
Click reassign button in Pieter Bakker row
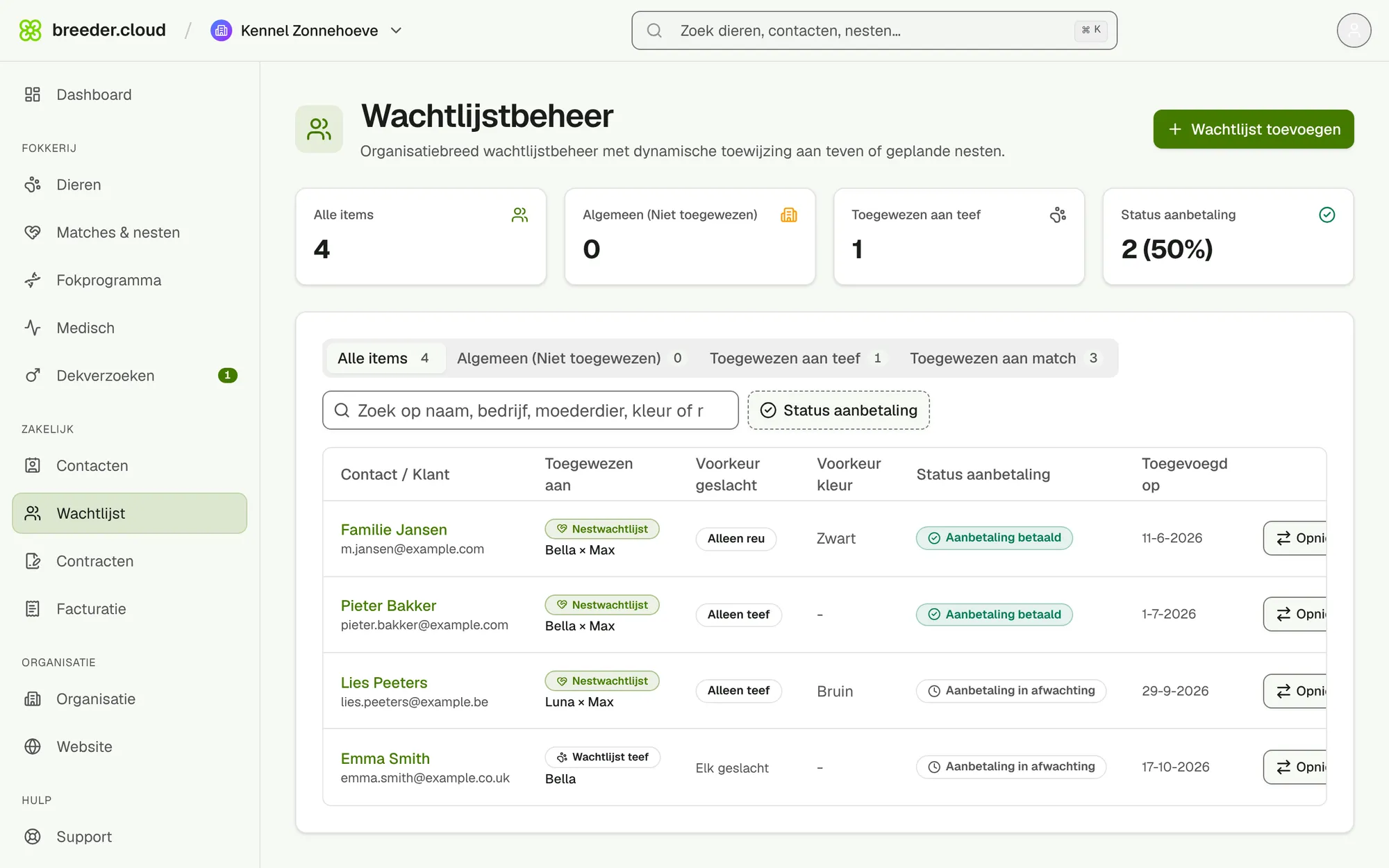(1295, 614)
